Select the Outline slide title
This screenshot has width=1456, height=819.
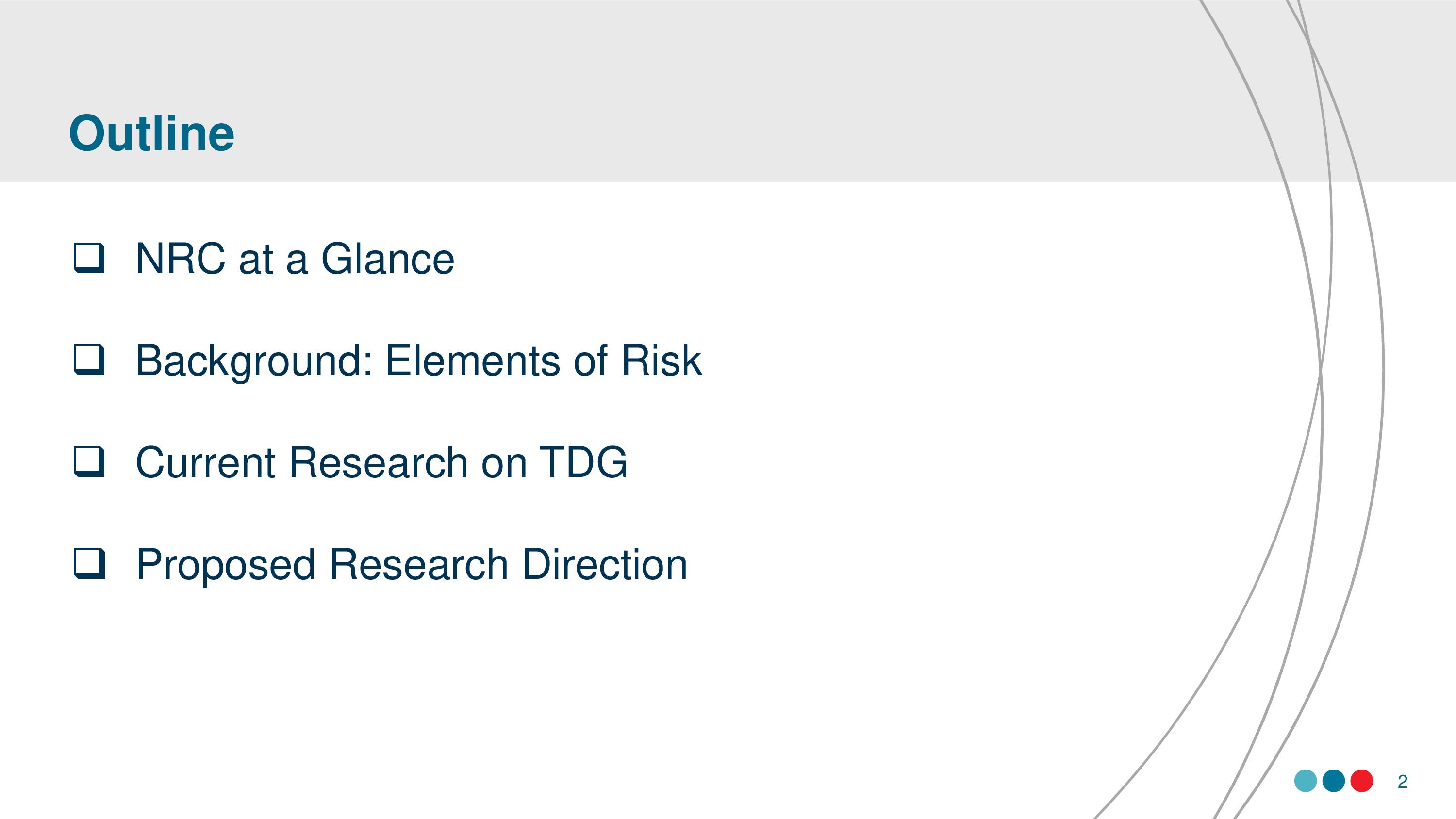[151, 133]
